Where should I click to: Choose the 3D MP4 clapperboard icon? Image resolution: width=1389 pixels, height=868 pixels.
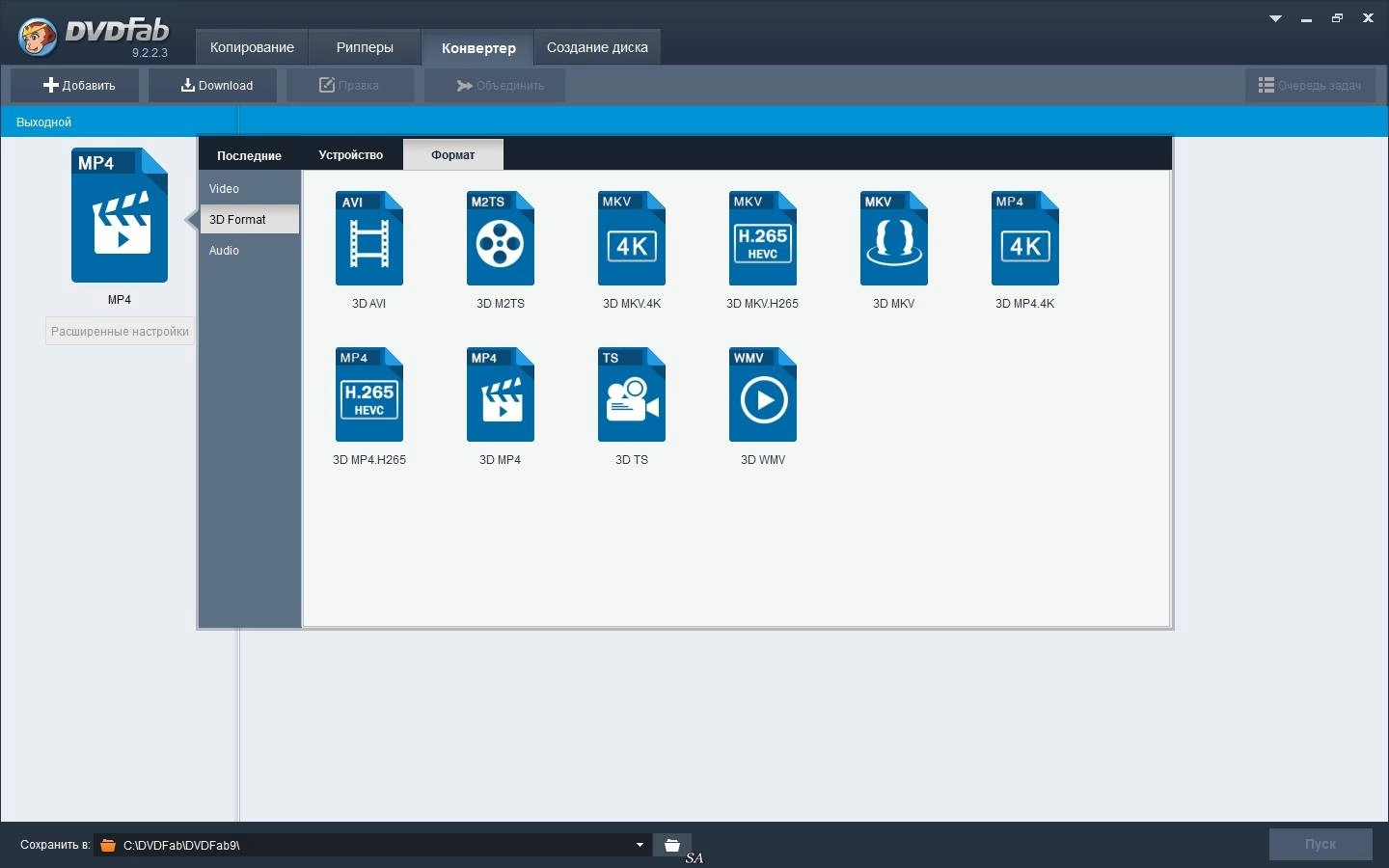click(x=501, y=394)
